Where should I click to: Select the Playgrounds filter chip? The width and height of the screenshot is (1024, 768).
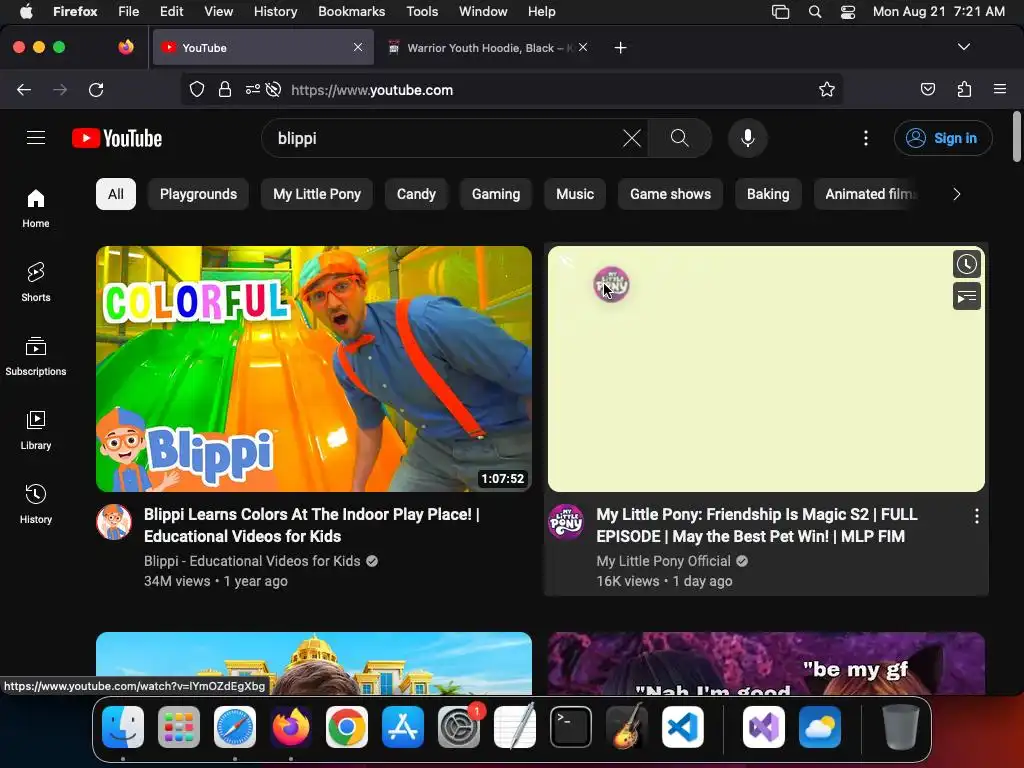pyautogui.click(x=199, y=194)
